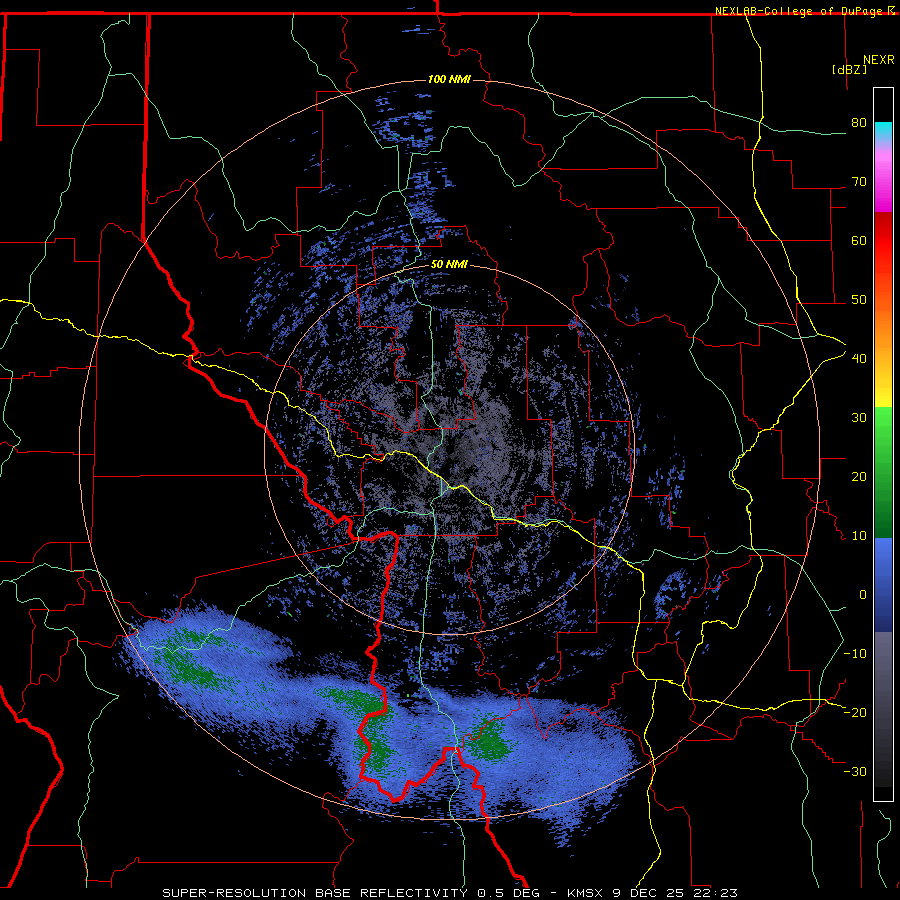Click the 10 value on the dBZ scale
Image resolution: width=900 pixels, height=900 pixels.
coord(859,536)
